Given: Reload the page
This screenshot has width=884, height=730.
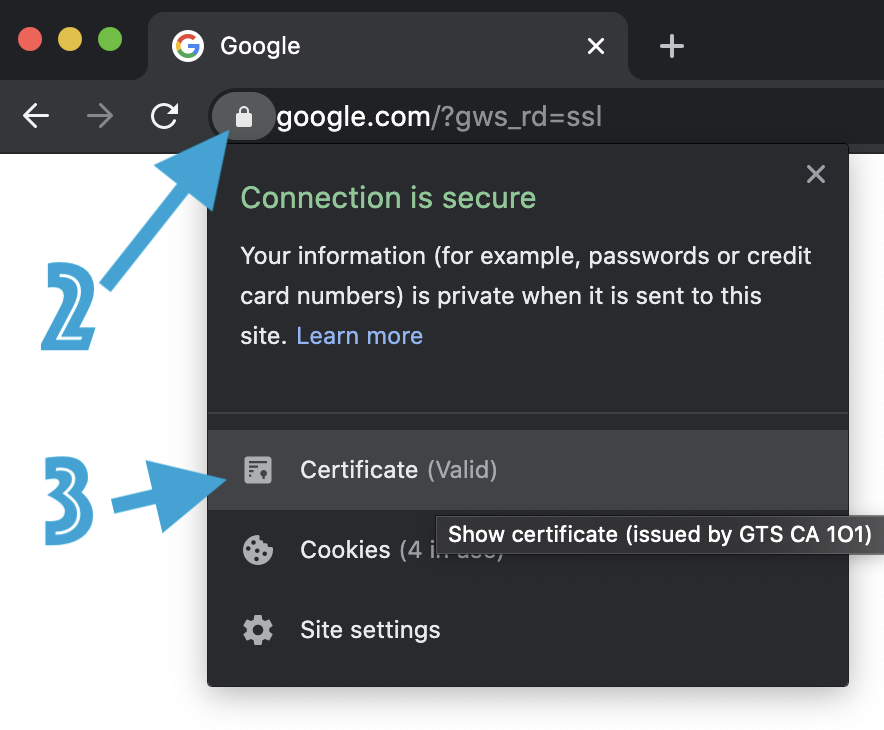Looking at the screenshot, I should coord(164,116).
